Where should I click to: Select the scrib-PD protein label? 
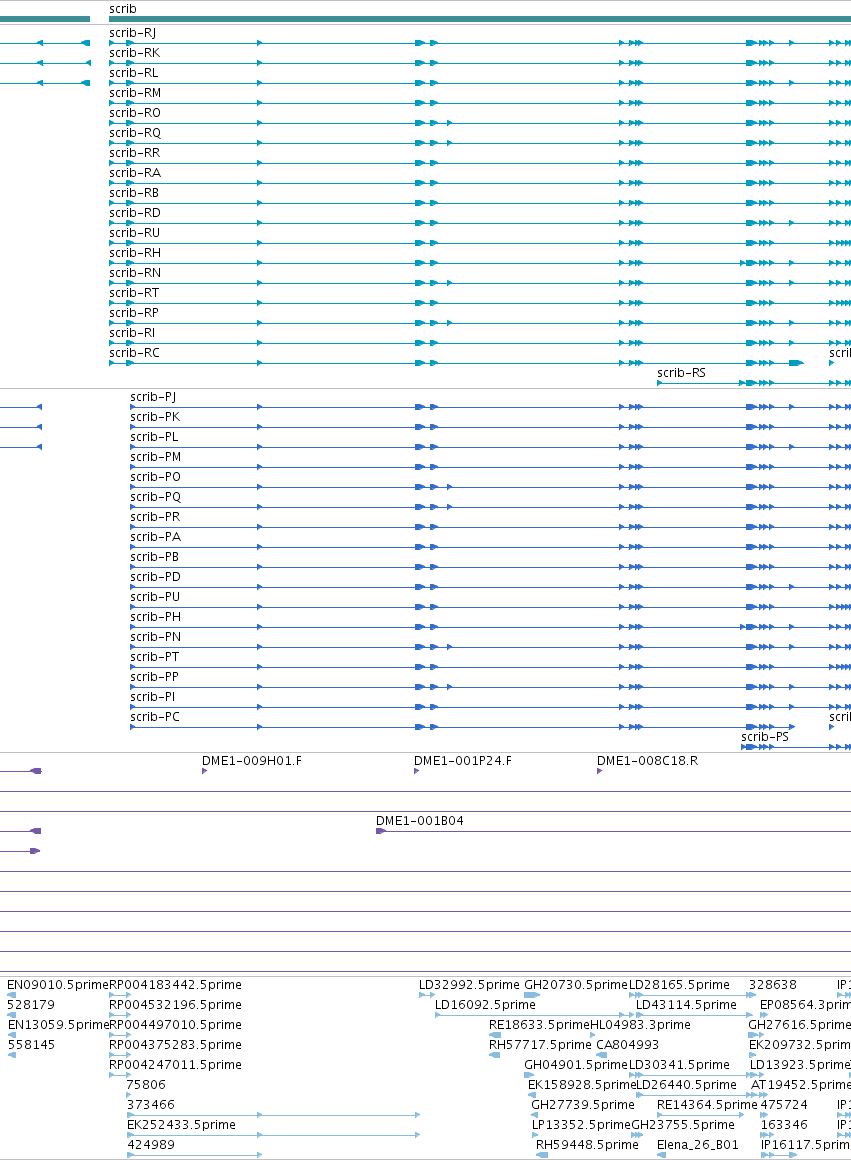coord(155,576)
